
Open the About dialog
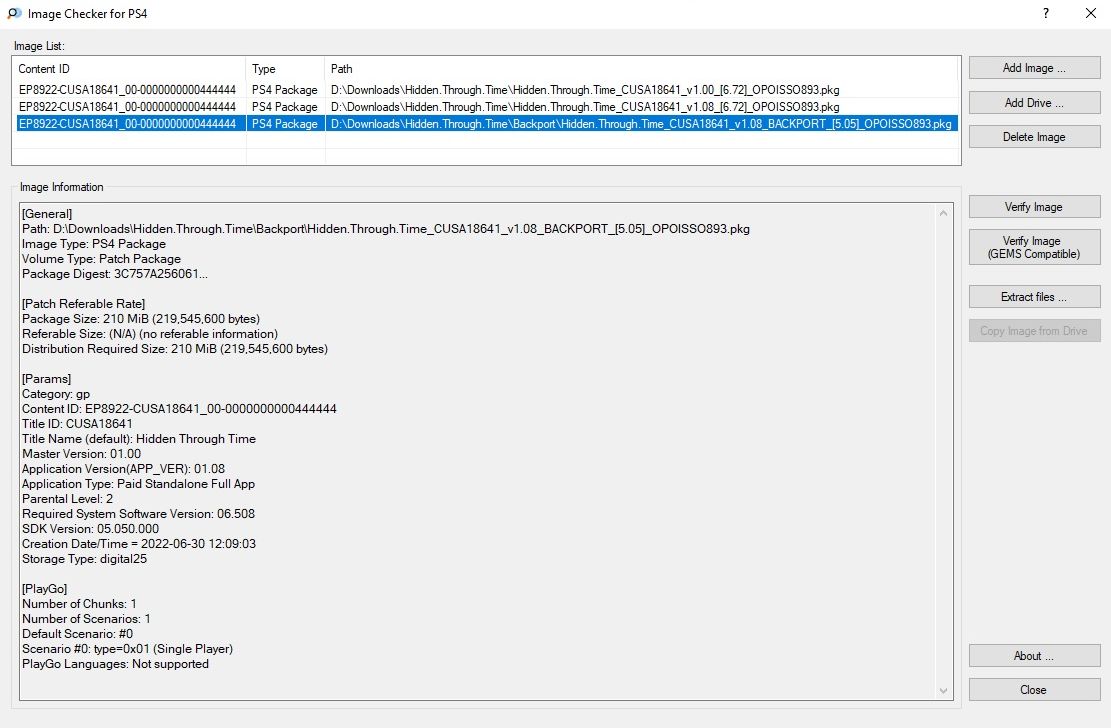point(1034,656)
